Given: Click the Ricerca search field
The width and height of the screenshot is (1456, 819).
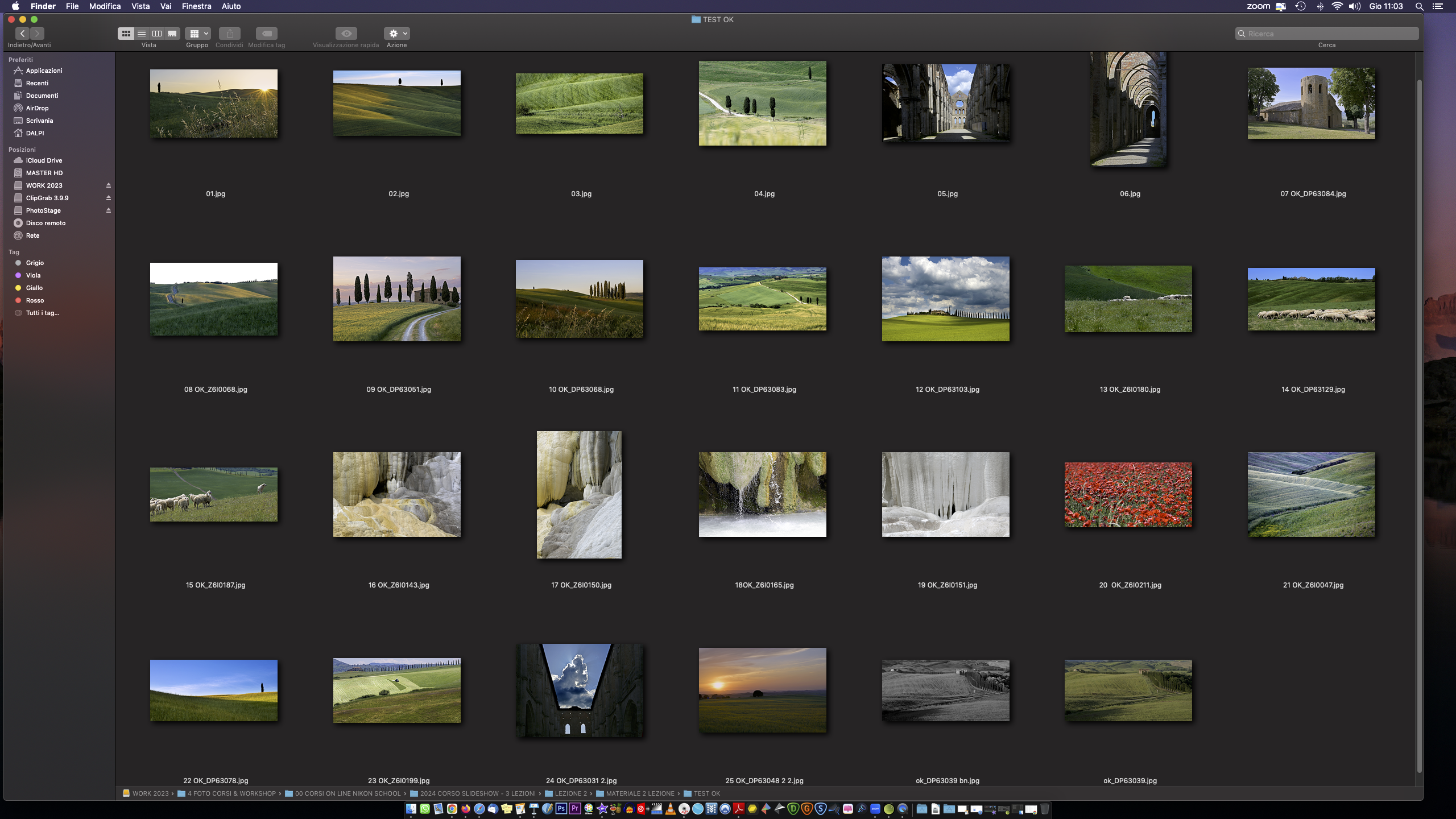Looking at the screenshot, I should point(1328,34).
